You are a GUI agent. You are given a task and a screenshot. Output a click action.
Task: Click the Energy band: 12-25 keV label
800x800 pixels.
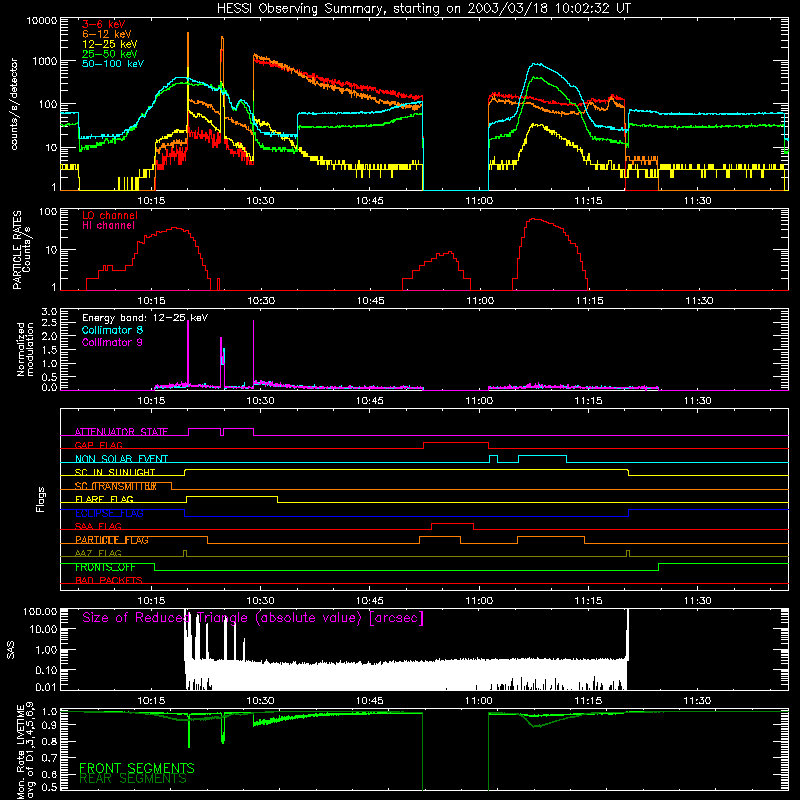(145, 318)
